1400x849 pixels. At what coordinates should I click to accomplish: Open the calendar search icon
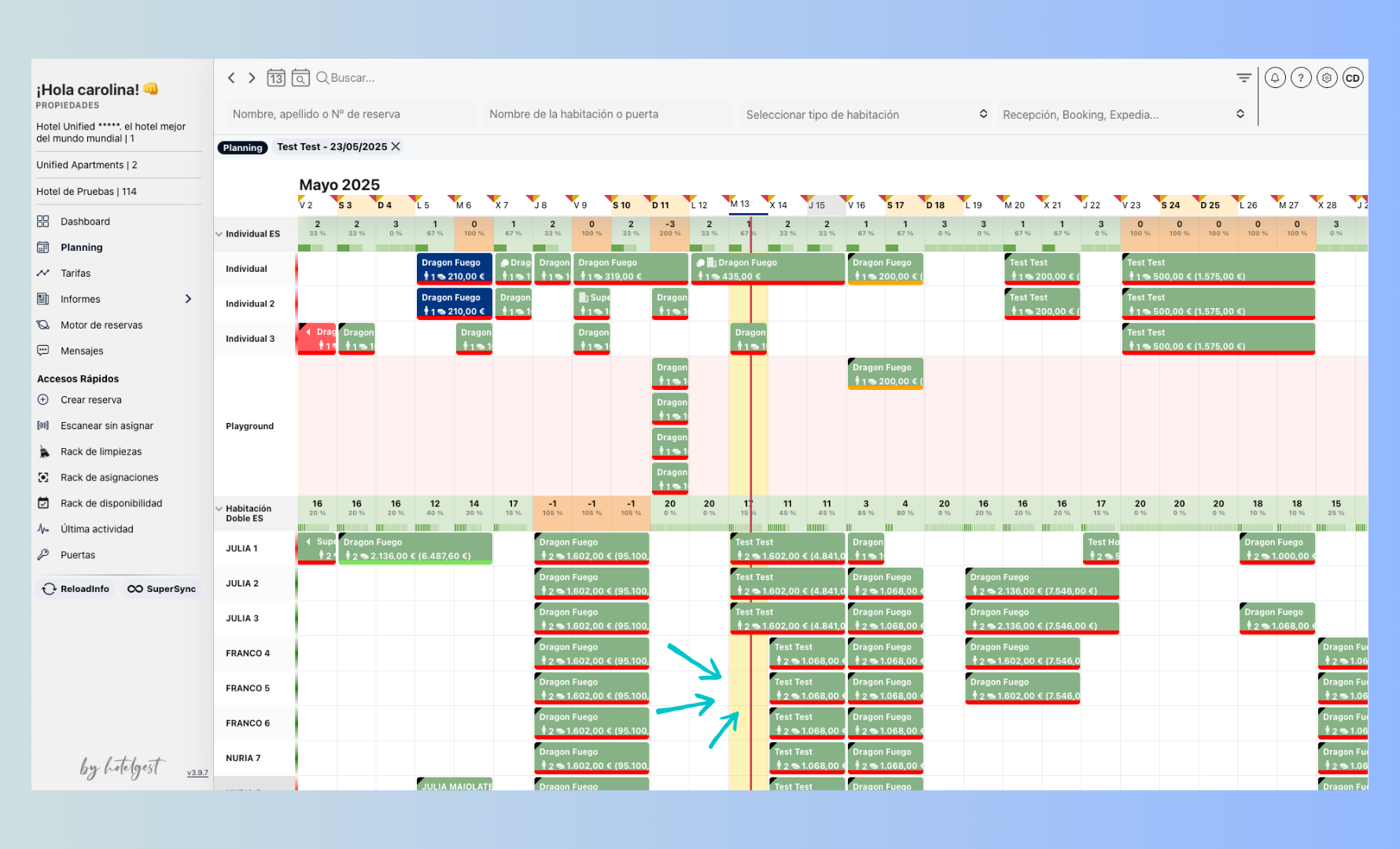300,78
